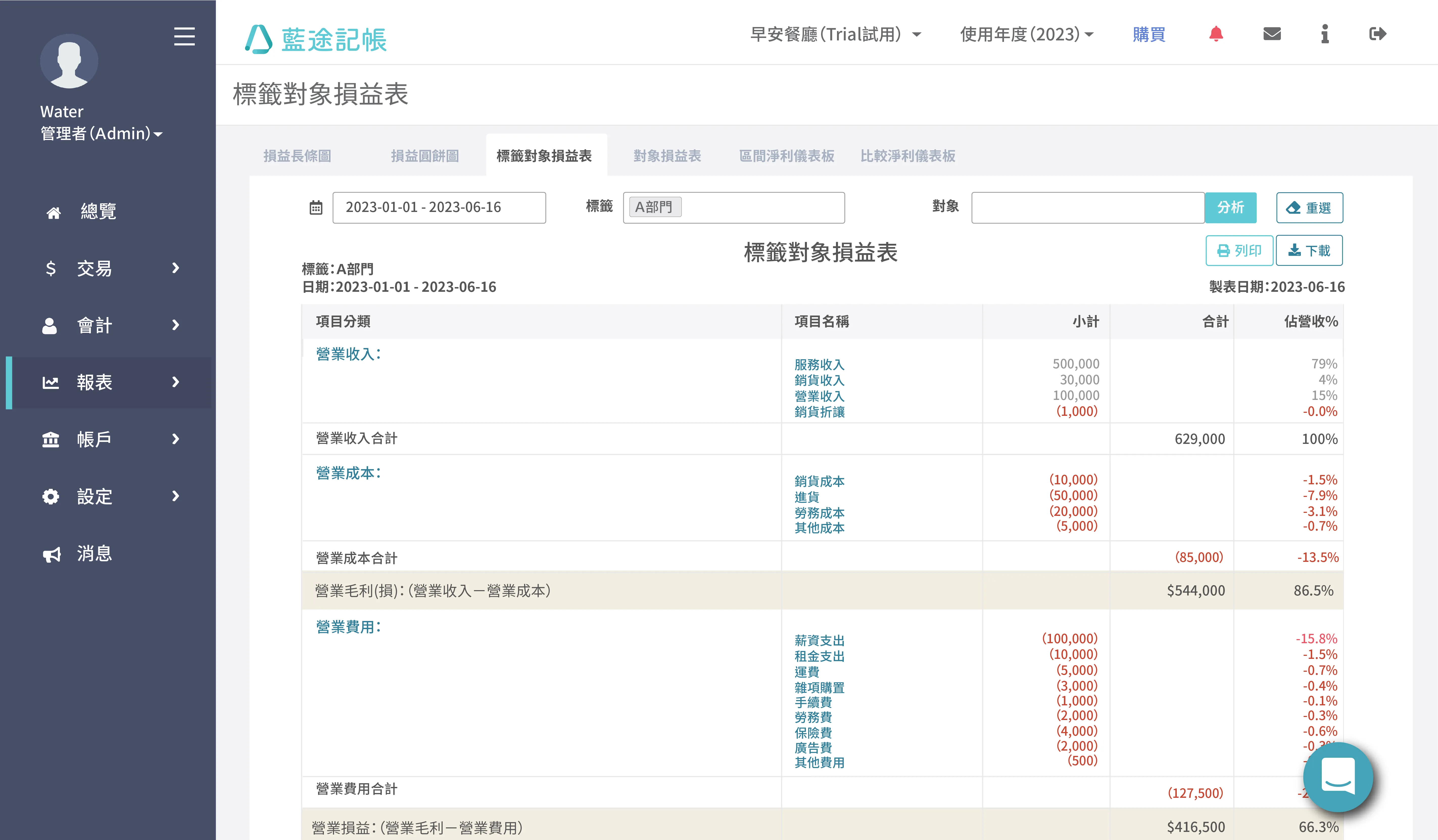Switch to the 損益圓餅圖 tab
1438x840 pixels.
425,156
